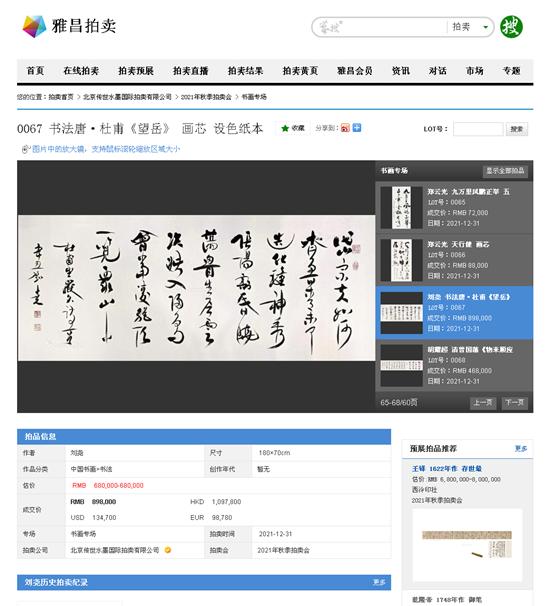The height and width of the screenshot is (606, 550).
Task: Click title of LOT 0068 listing
Action: click(470, 349)
